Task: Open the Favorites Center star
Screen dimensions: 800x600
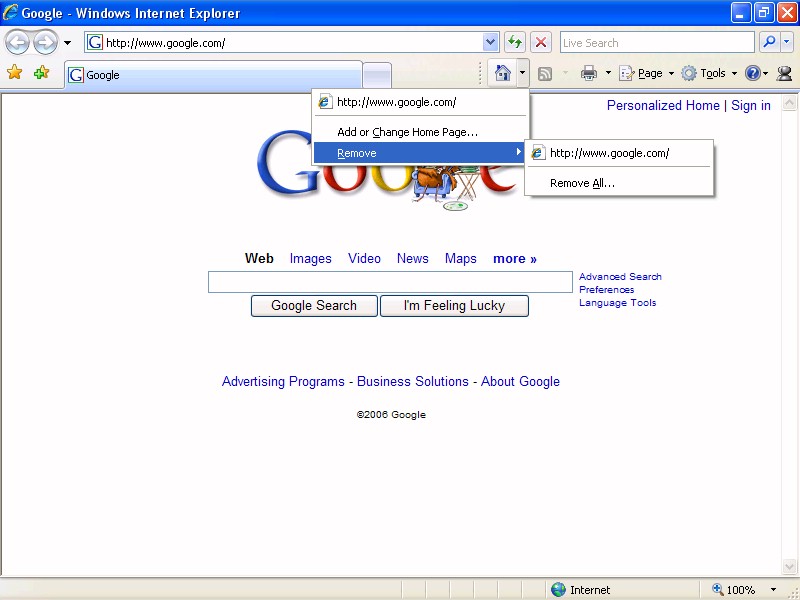Action: pos(15,72)
